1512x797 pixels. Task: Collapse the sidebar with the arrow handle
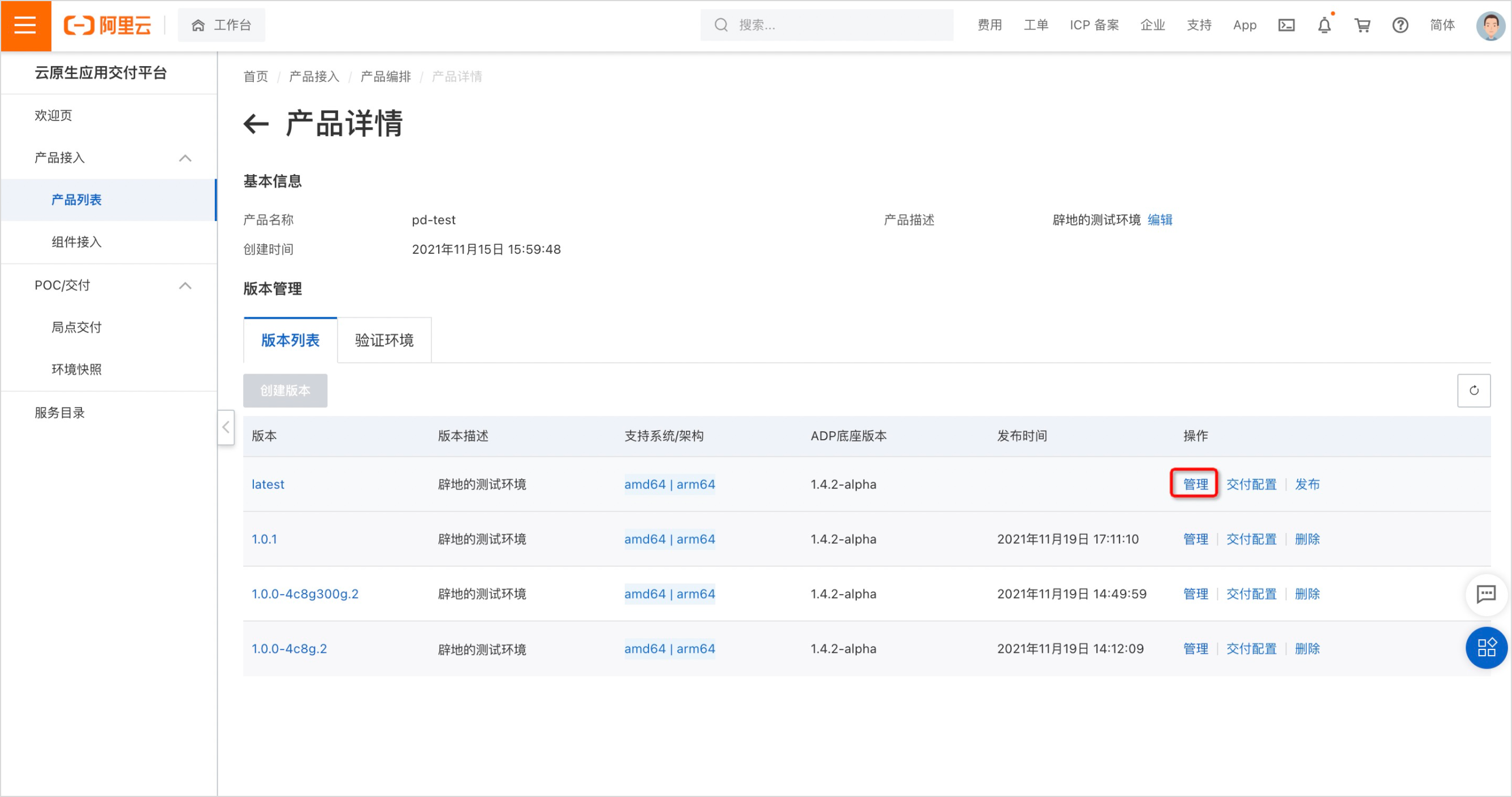coord(226,427)
